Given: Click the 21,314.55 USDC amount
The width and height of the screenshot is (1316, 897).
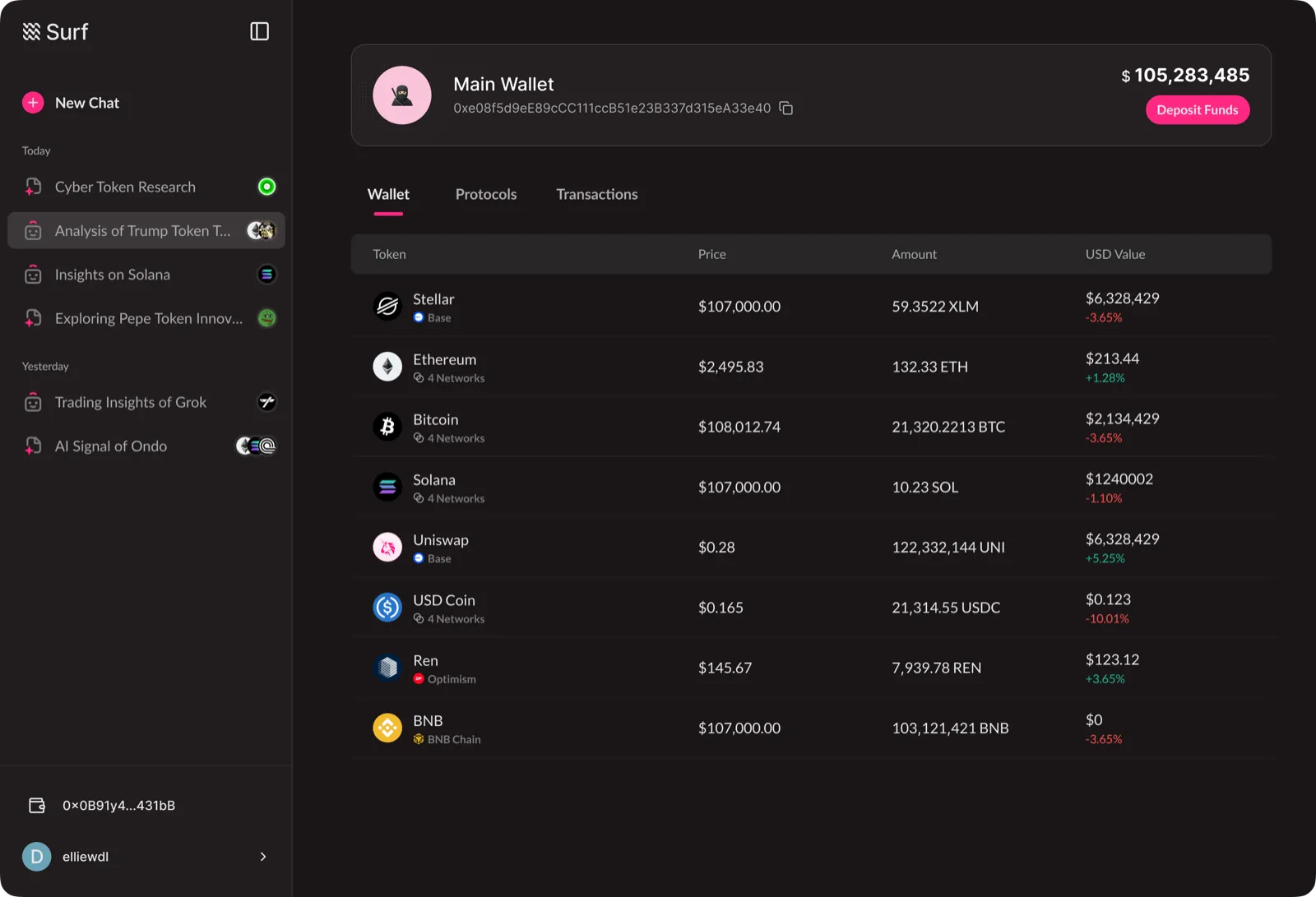Looking at the screenshot, I should 946,608.
